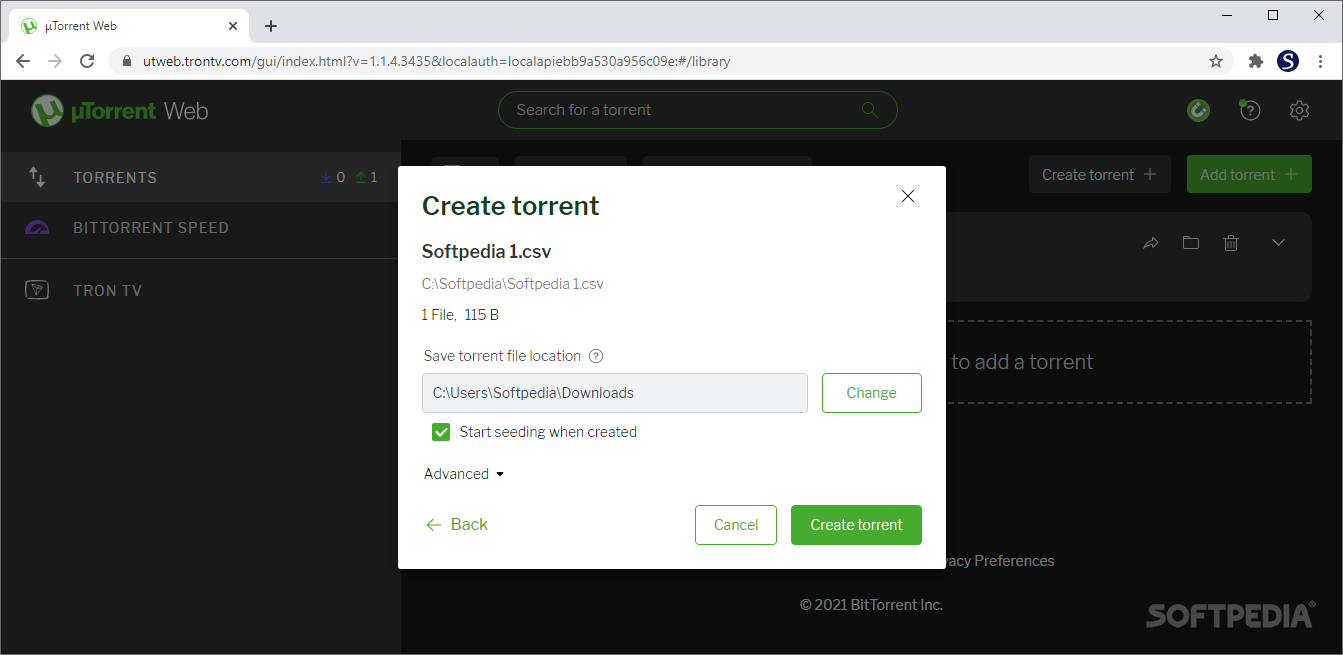Open BITTORRENT SPEED in the sidebar

[x=200, y=228]
